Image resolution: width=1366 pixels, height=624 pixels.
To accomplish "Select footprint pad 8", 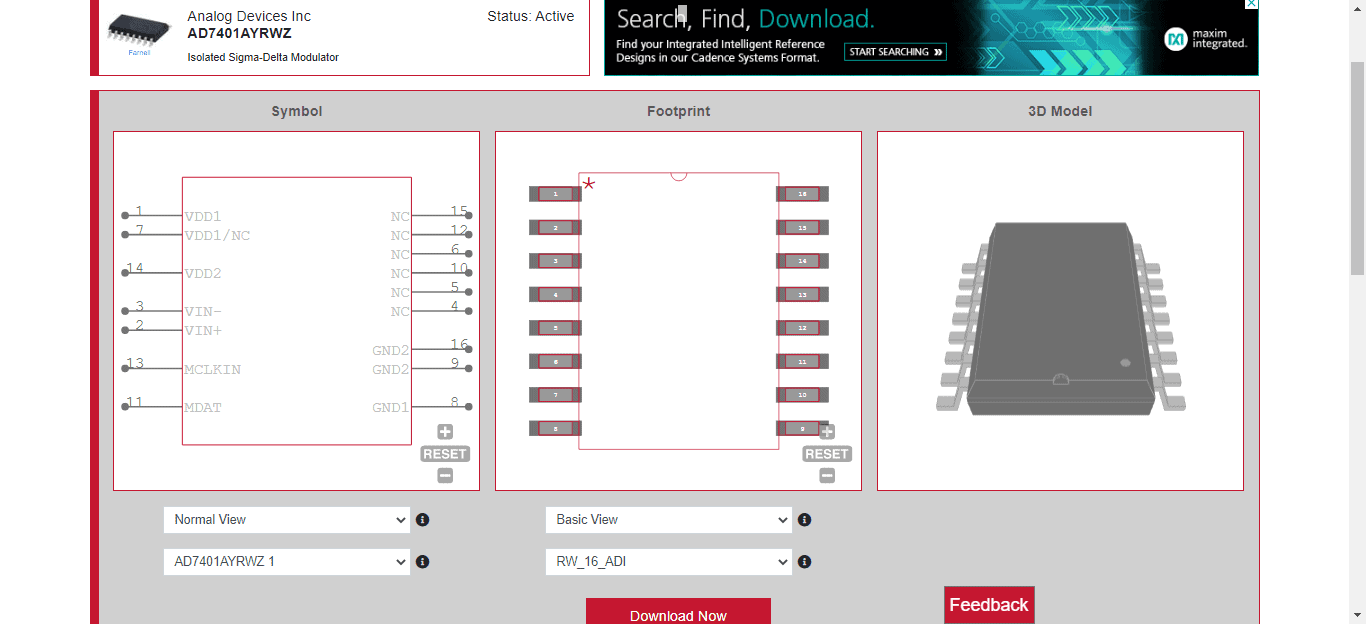I will (x=555, y=428).
